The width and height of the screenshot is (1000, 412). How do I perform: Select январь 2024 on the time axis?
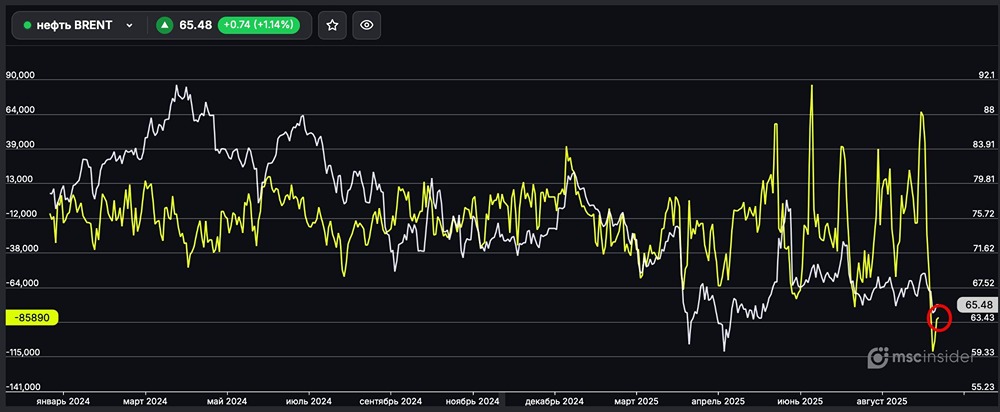tap(62, 400)
